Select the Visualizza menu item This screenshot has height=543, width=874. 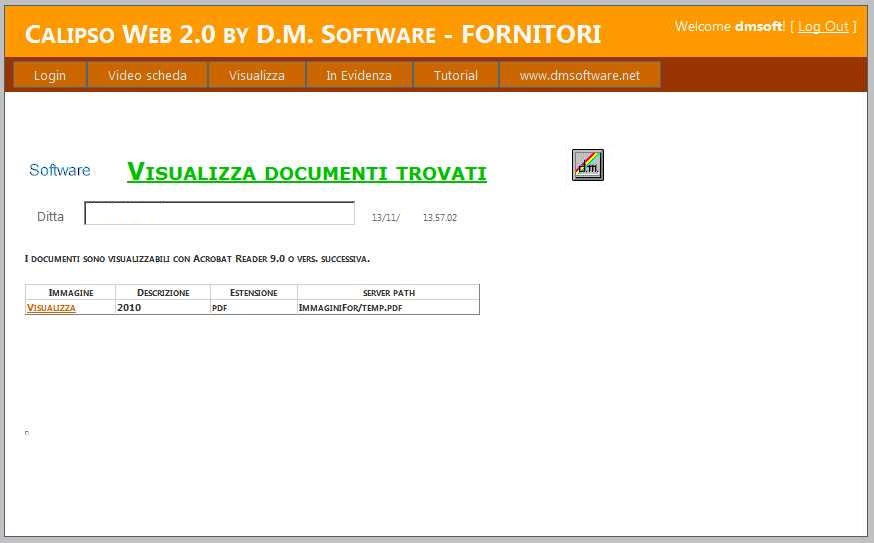point(256,75)
